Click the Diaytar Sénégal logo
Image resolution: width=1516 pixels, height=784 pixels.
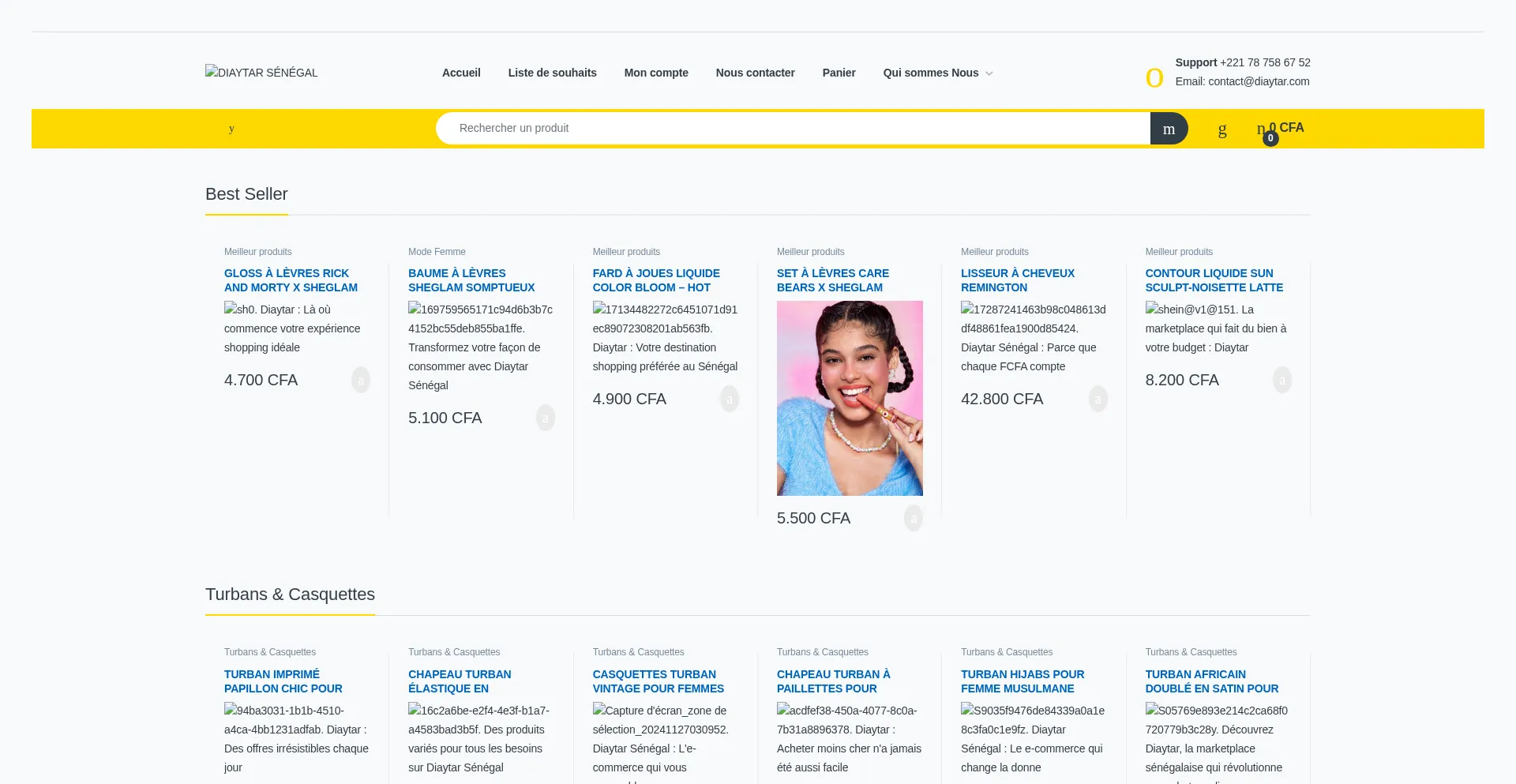tap(261, 73)
